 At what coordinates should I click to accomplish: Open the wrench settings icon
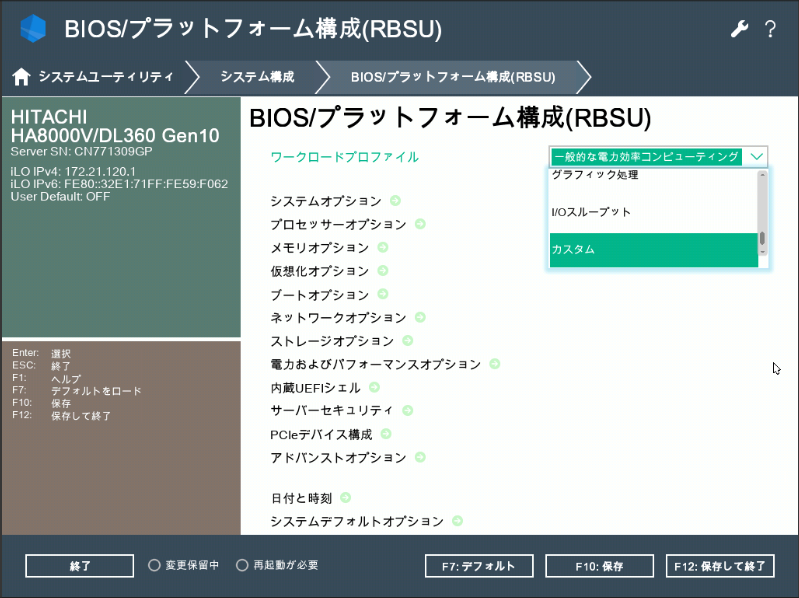point(739,29)
